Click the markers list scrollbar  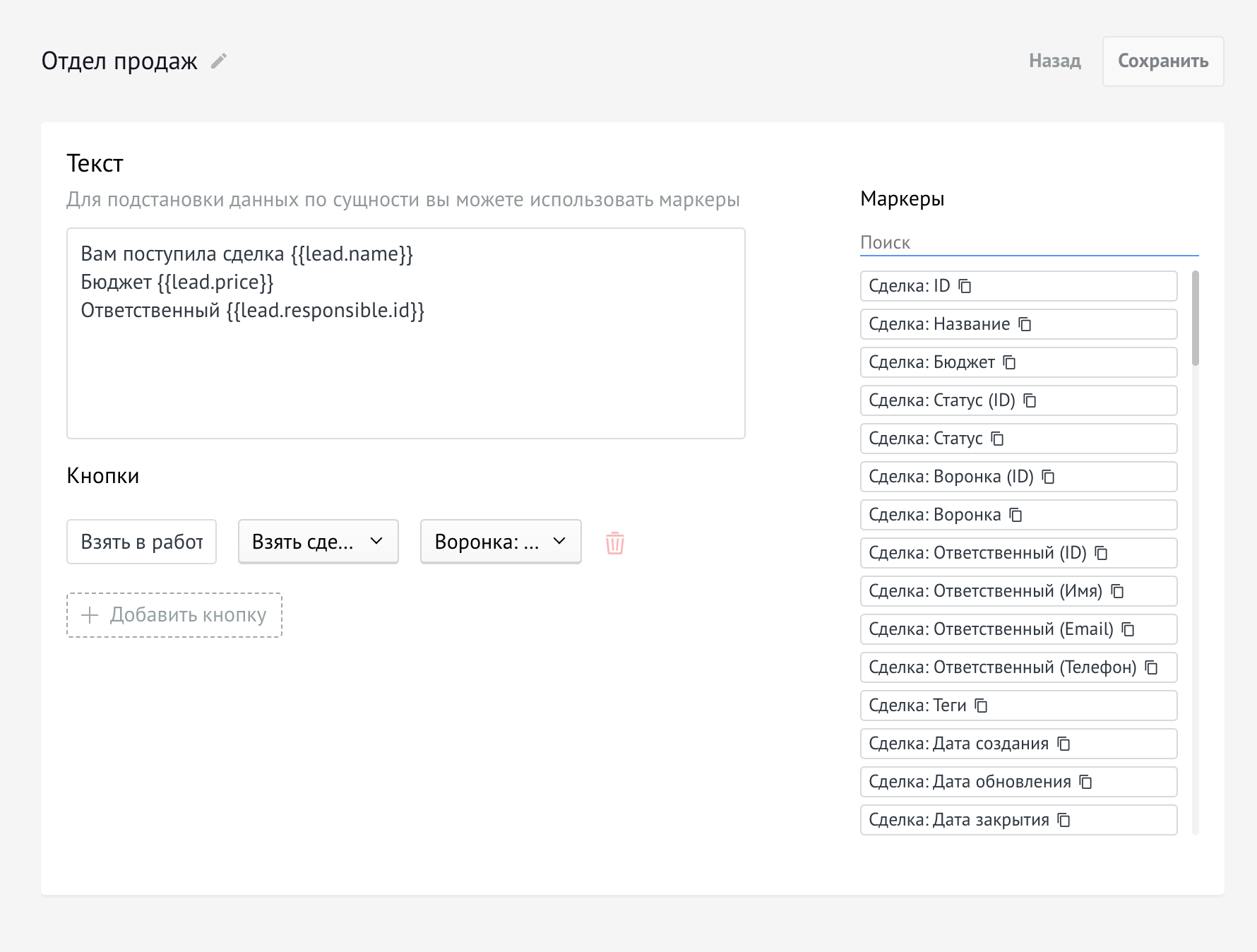point(1195,318)
